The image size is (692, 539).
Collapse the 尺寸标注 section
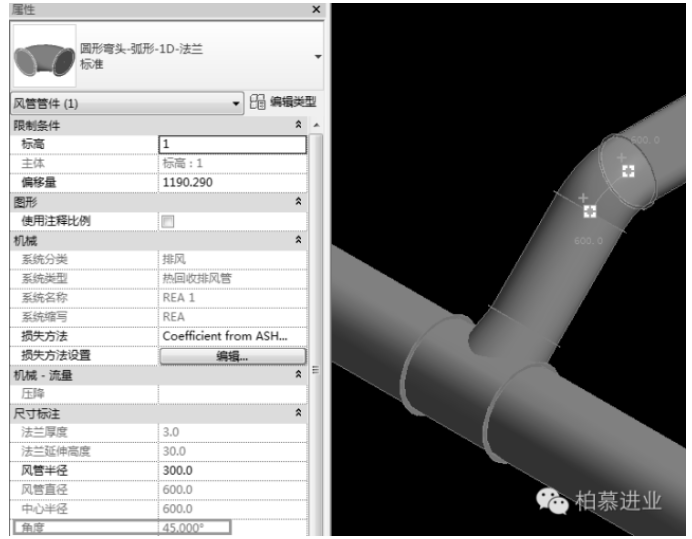tap(298, 413)
